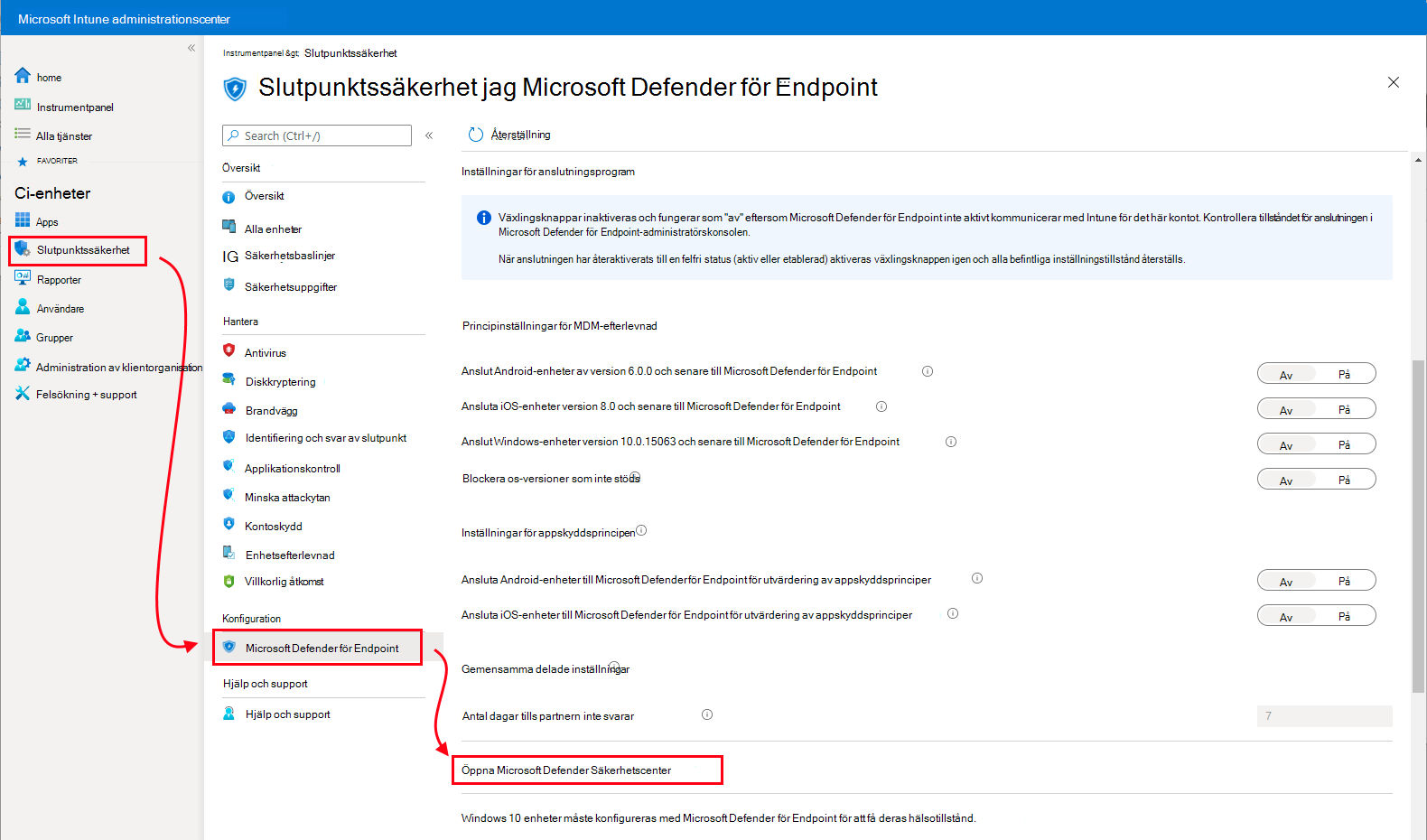Image resolution: width=1427 pixels, height=840 pixels.
Task: Click Slutpunktssäkerhet breadcrumb text
Action: point(350,53)
